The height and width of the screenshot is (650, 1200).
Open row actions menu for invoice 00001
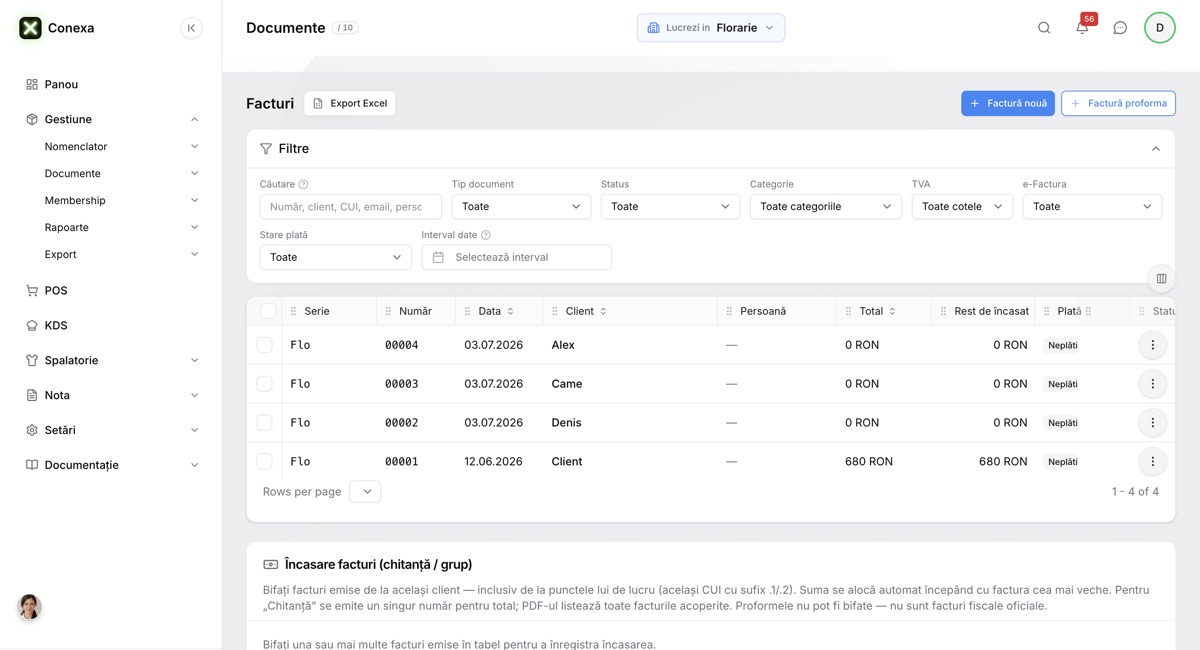(1153, 462)
